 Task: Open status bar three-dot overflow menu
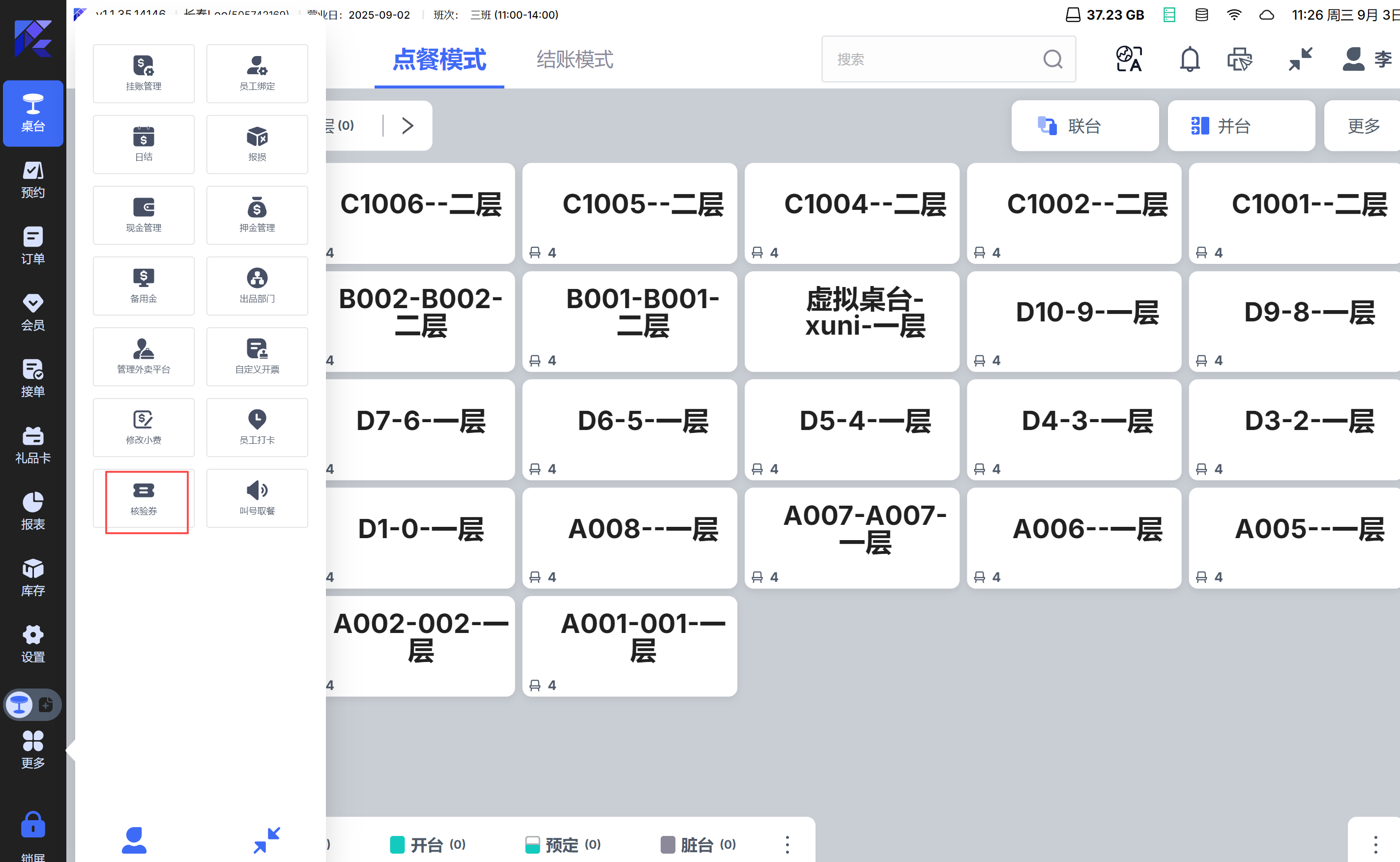click(787, 844)
